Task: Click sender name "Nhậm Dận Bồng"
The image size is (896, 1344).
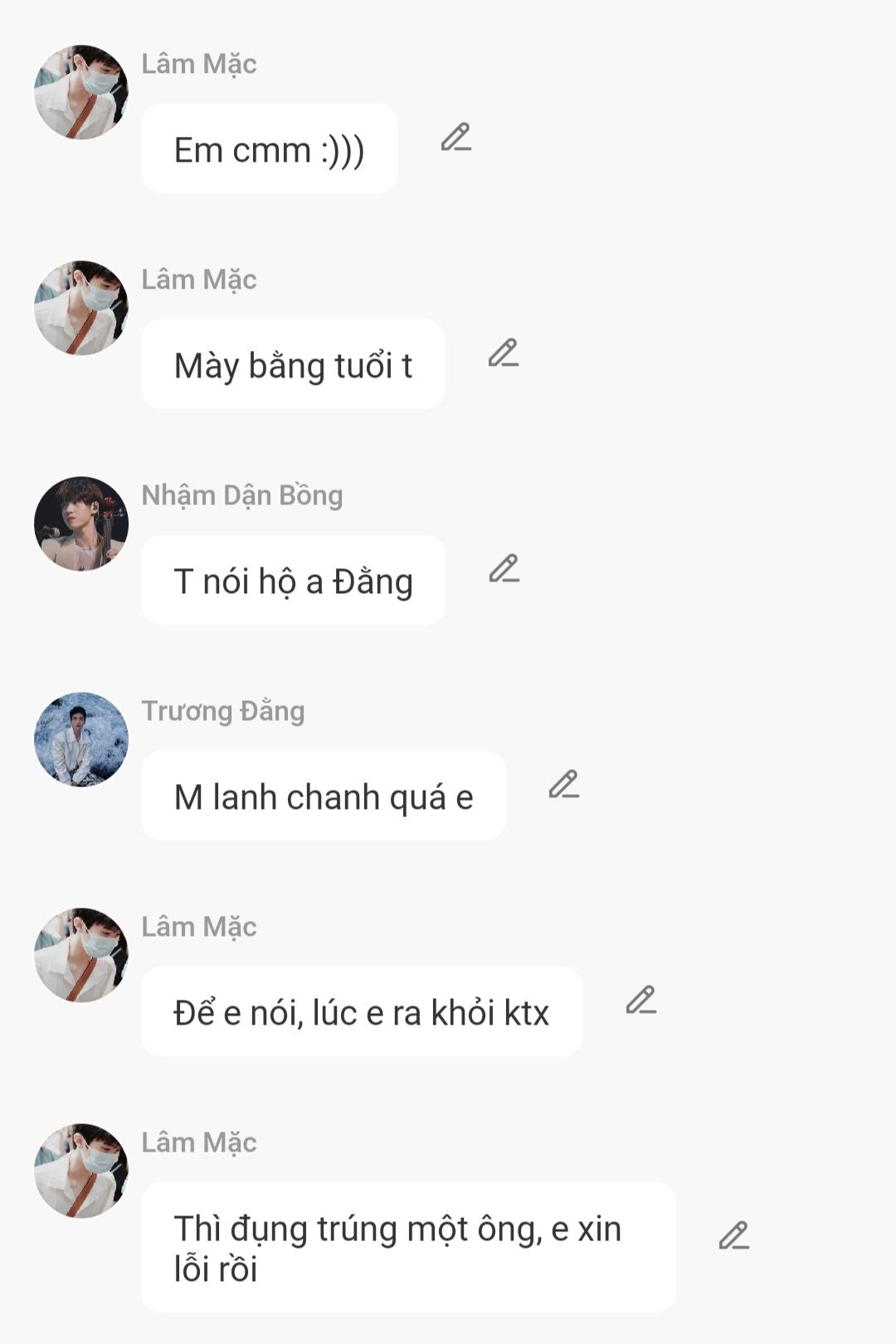Action: (x=242, y=495)
